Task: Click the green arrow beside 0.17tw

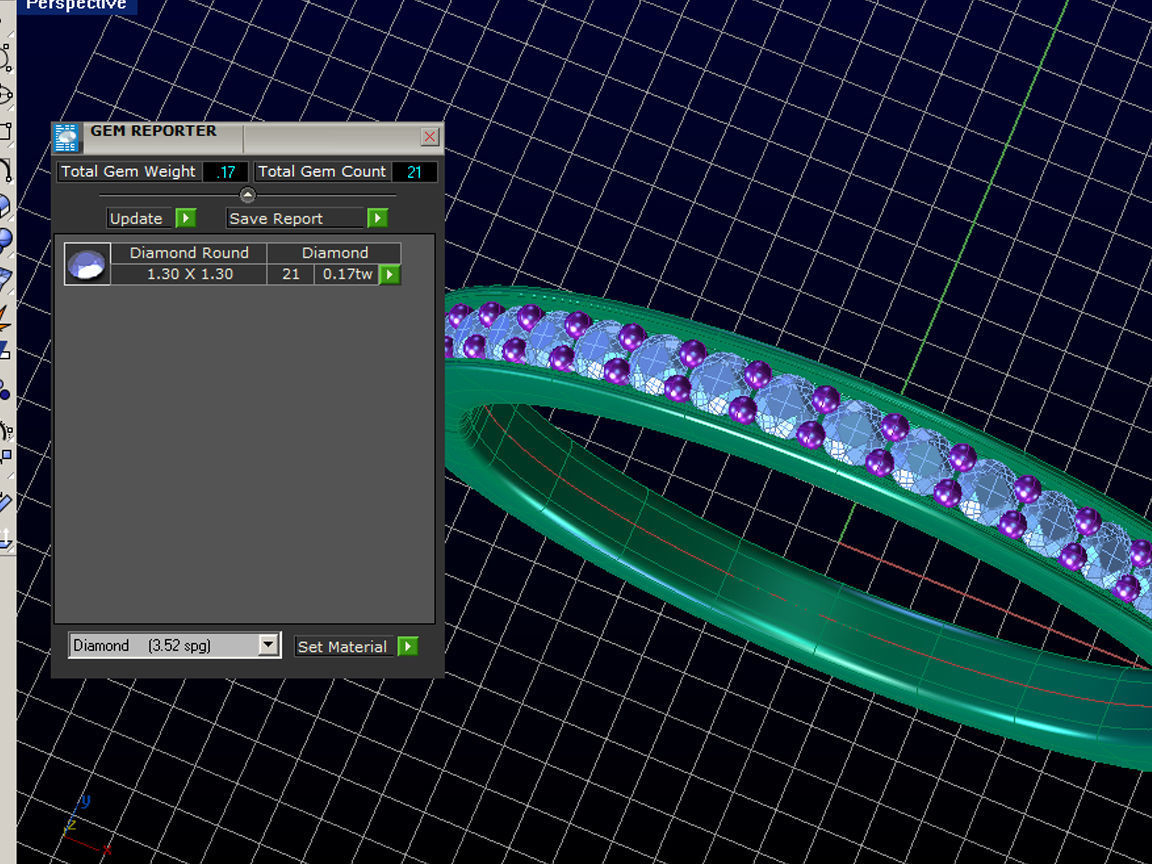Action: (x=390, y=275)
